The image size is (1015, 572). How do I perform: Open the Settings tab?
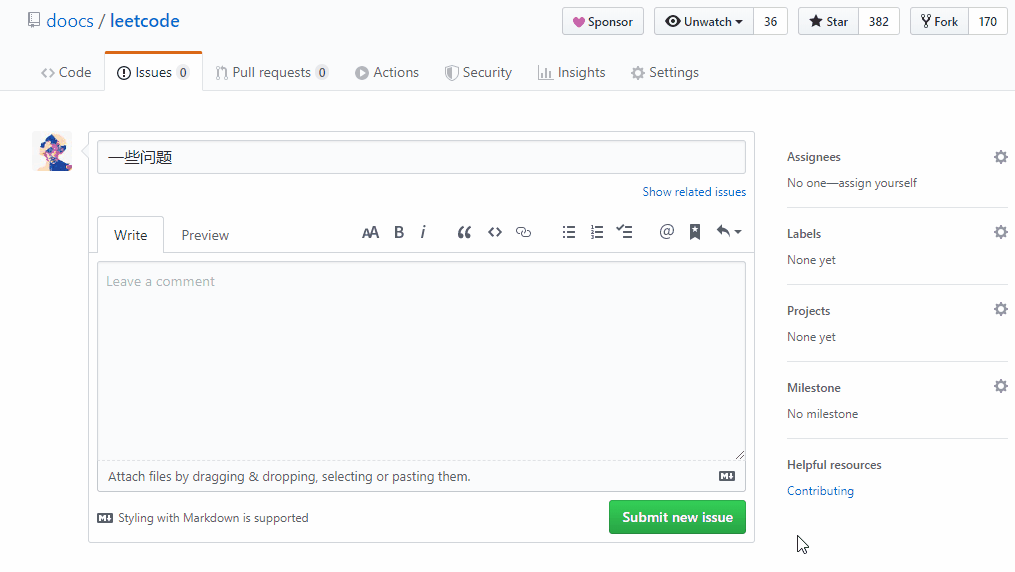click(665, 72)
